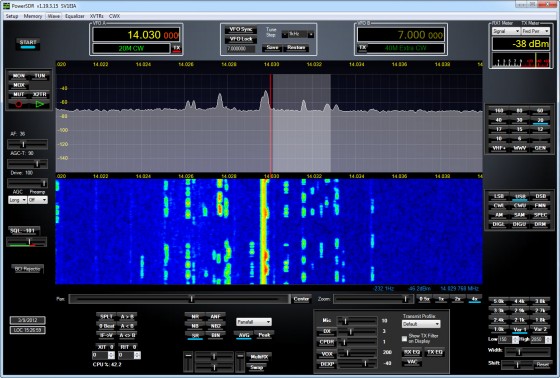Toggle the MUT mute button
Viewport: 560px width, 378px height.
coord(19,94)
